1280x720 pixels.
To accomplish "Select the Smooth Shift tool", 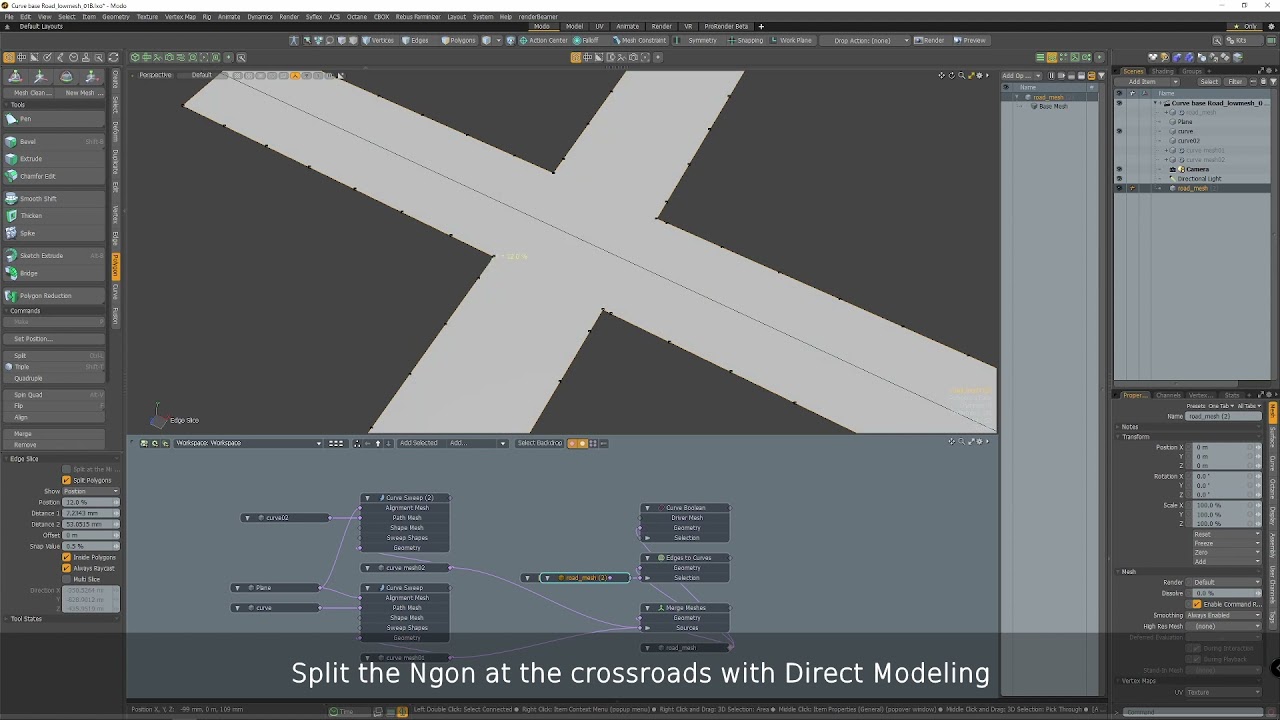I will coord(55,199).
